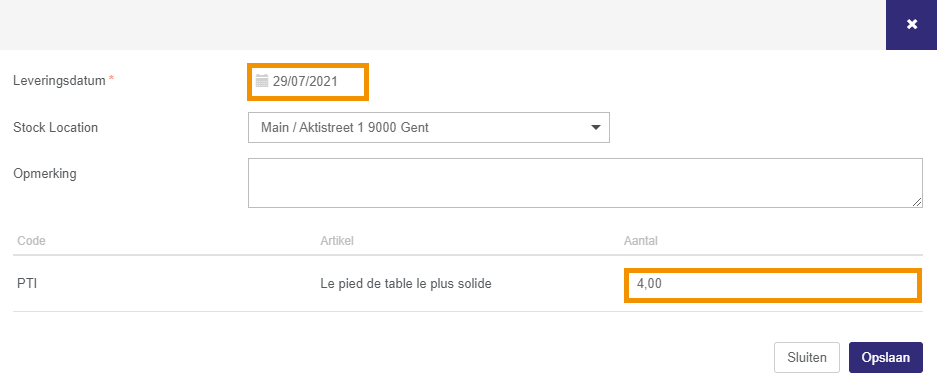Viewport: 937px width, 387px height.
Task: Select the Artikel column header
Action: pos(337,241)
